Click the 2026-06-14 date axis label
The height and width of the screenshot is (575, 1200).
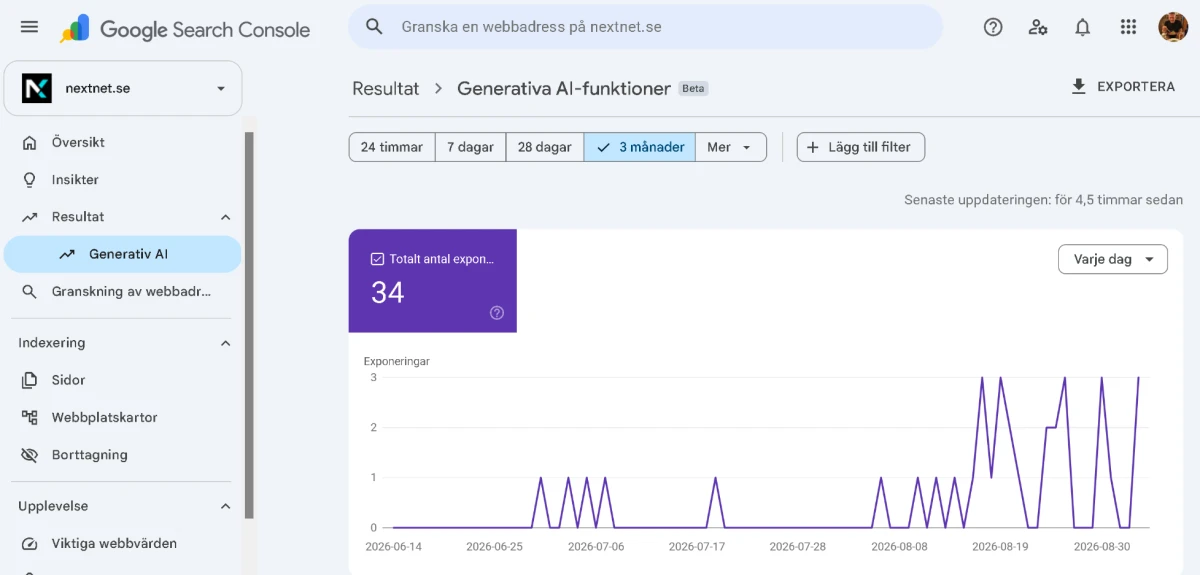point(394,547)
